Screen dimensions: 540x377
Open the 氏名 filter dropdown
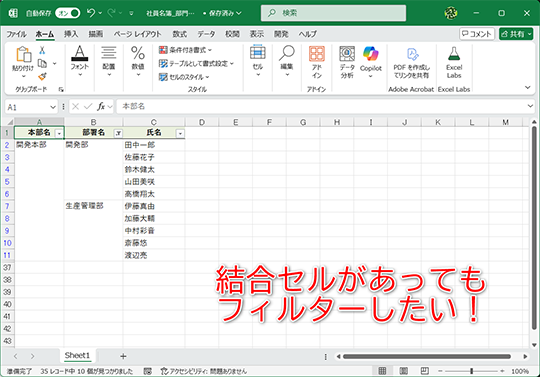(x=180, y=134)
